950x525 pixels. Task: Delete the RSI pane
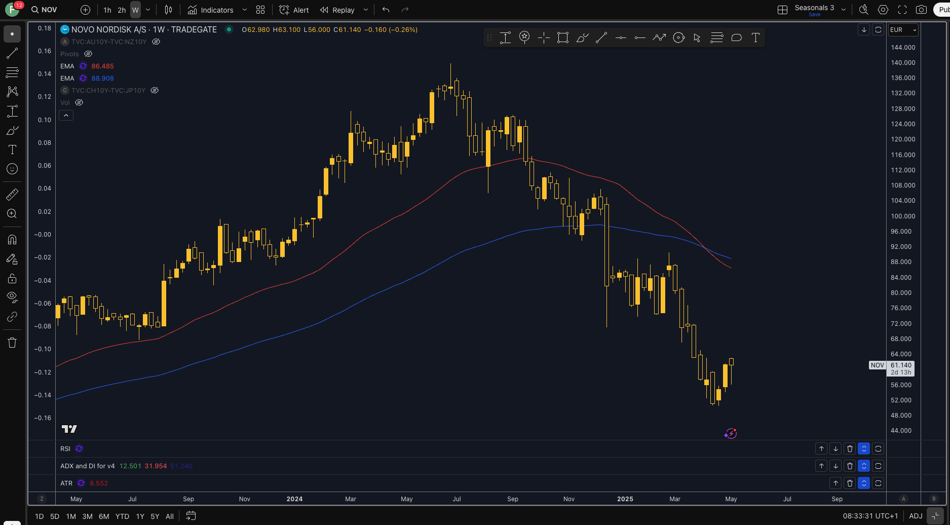pos(849,449)
